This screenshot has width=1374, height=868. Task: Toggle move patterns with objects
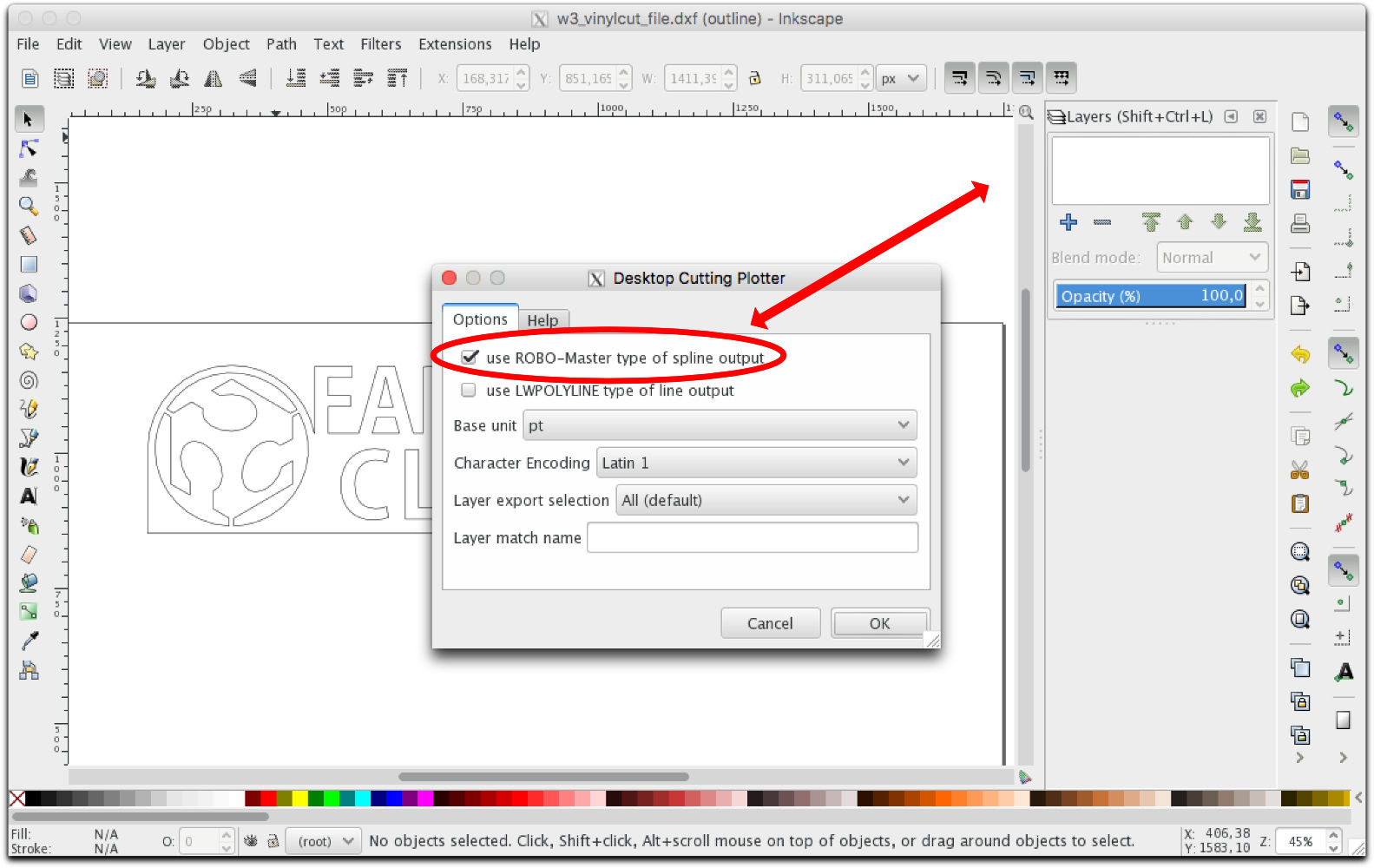pos(1061,79)
